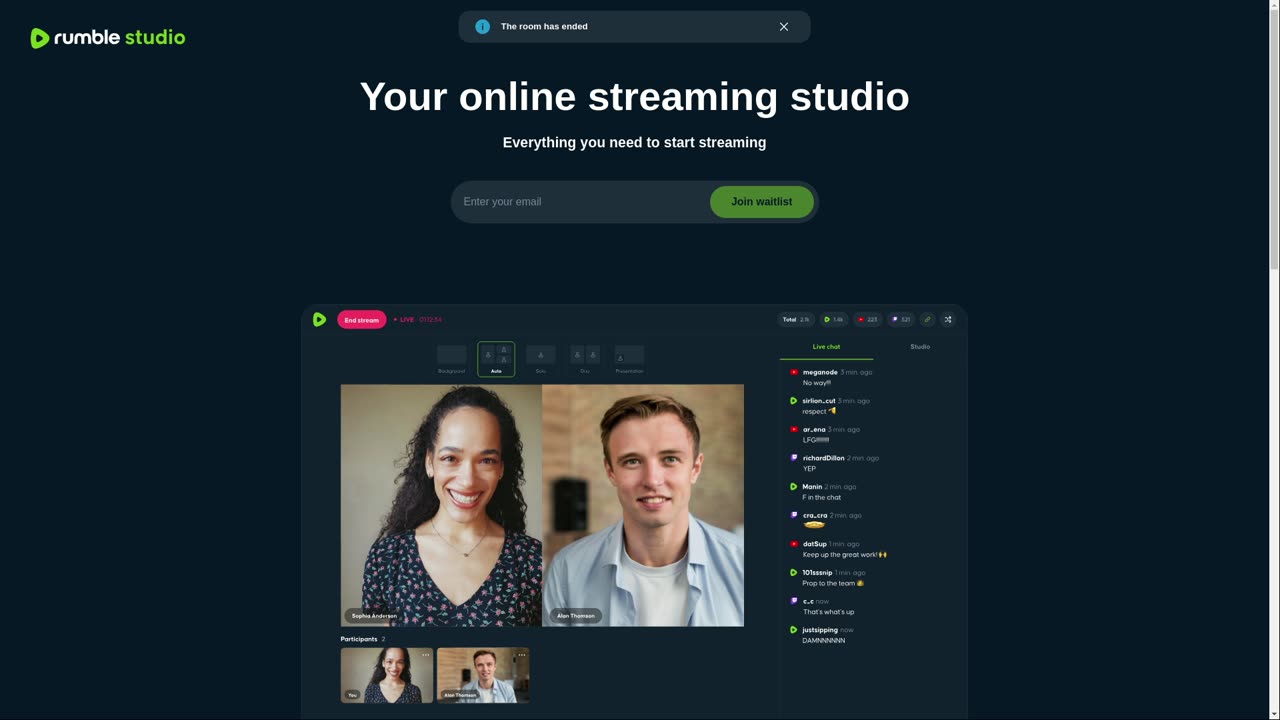Click the Rumble viewer count 1.4k
The width and height of the screenshot is (1280, 720).
coord(834,320)
